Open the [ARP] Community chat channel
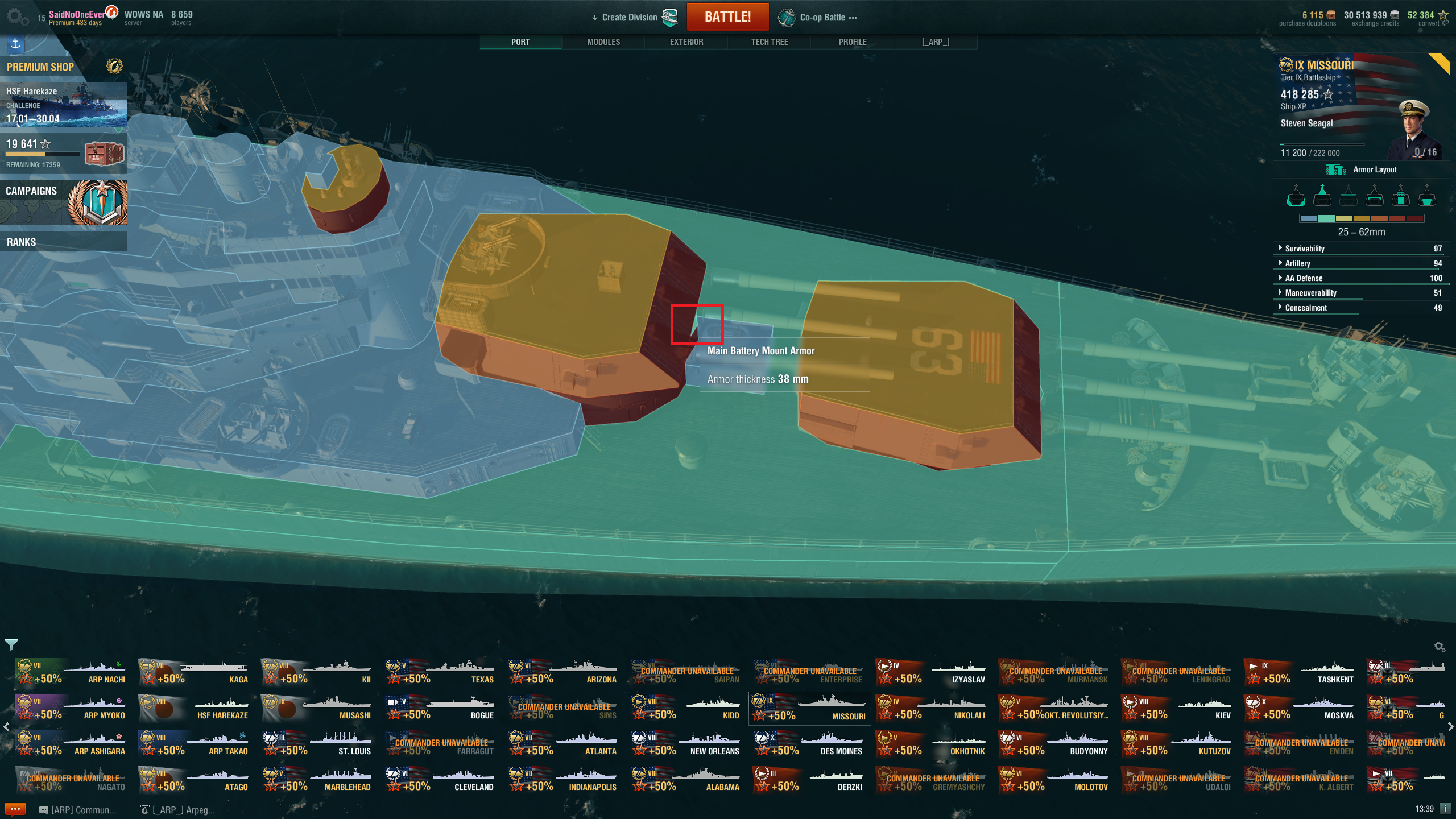Image resolution: width=1456 pixels, height=819 pixels. click(77, 810)
